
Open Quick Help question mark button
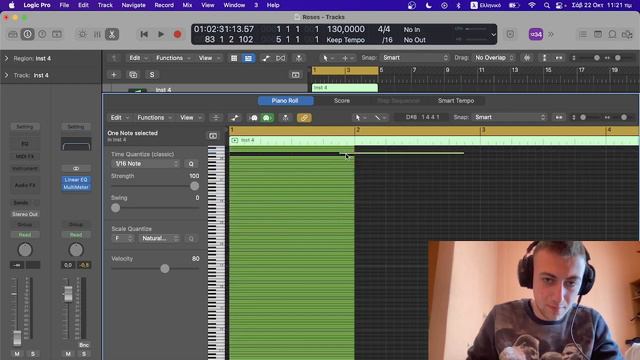click(42, 34)
